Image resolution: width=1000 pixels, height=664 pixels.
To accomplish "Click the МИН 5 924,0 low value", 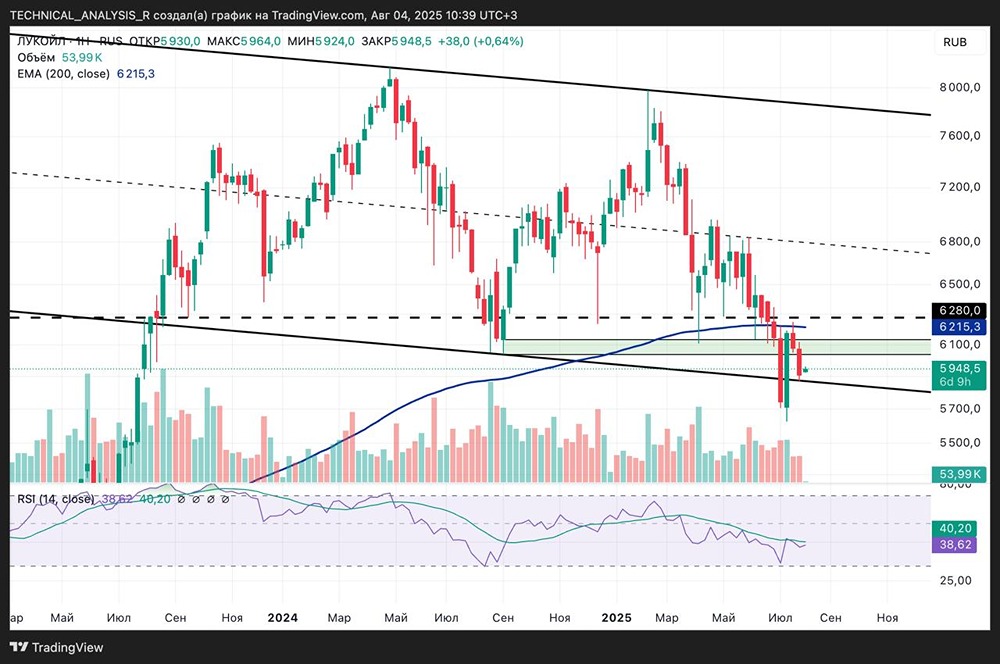I will click(321, 41).
